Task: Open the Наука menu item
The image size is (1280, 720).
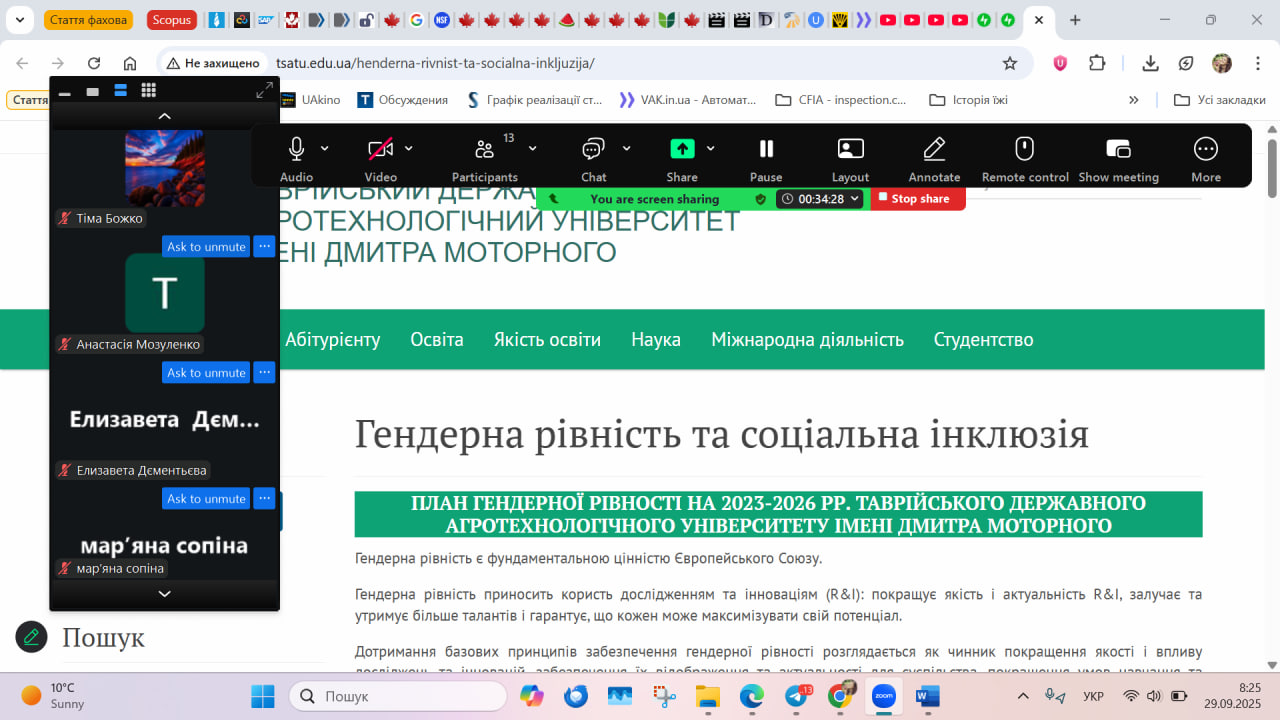Action: [x=655, y=340]
